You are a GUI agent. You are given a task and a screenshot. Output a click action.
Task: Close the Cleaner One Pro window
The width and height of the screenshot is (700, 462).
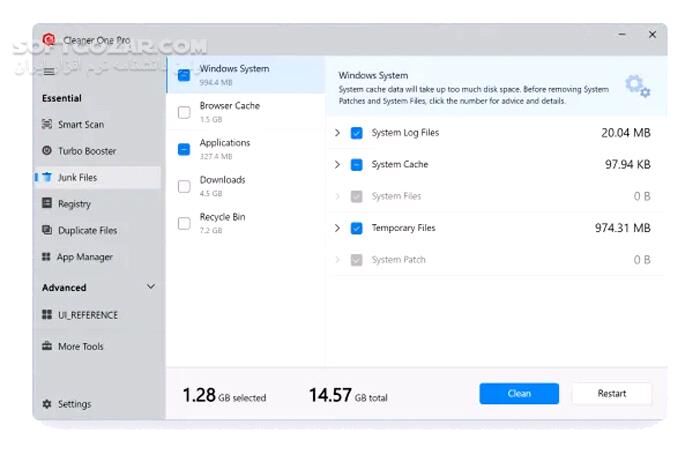click(652, 34)
